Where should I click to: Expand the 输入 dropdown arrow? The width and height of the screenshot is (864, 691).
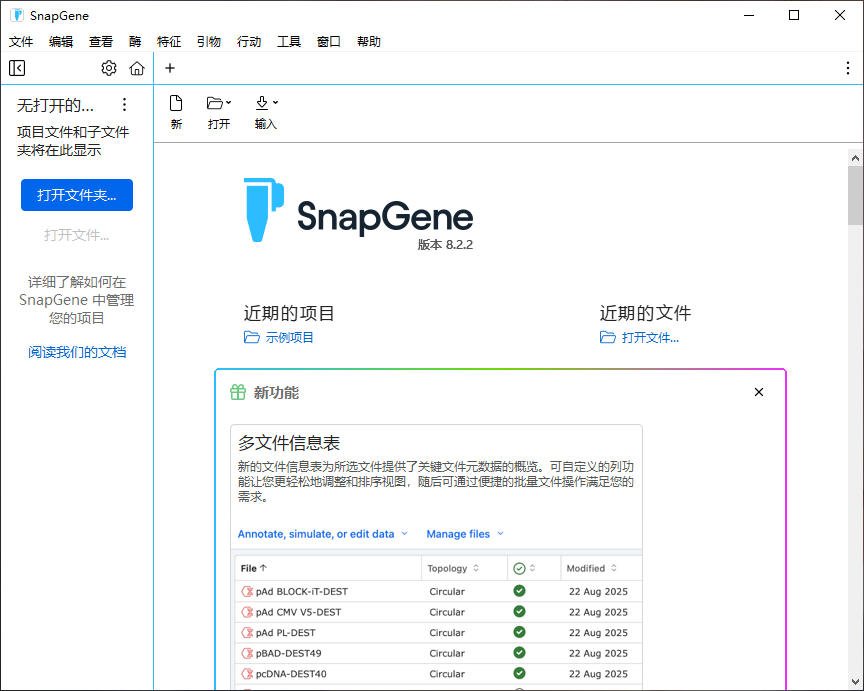[x=275, y=102]
